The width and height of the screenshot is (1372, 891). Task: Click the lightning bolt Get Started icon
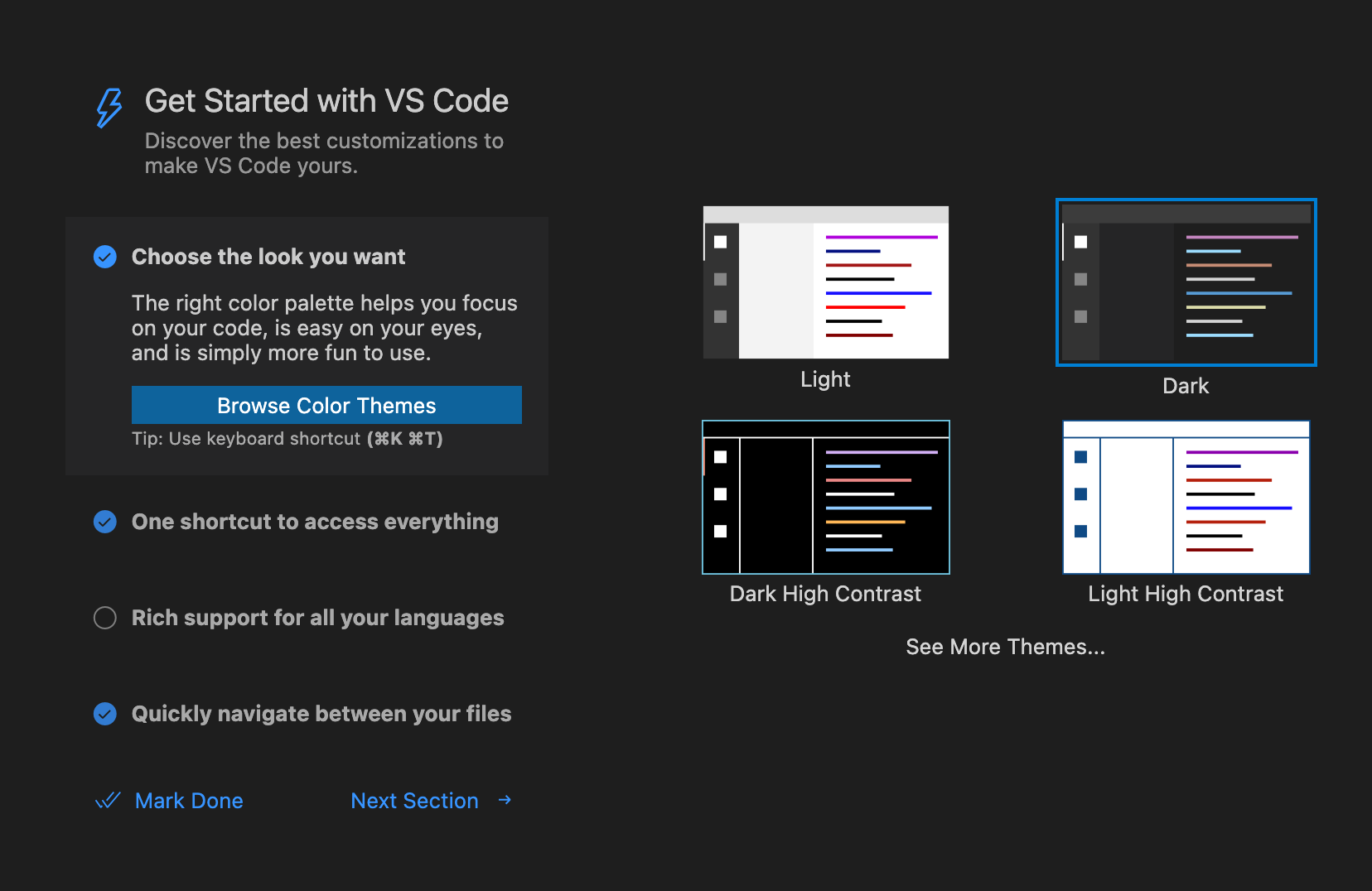pos(108,107)
